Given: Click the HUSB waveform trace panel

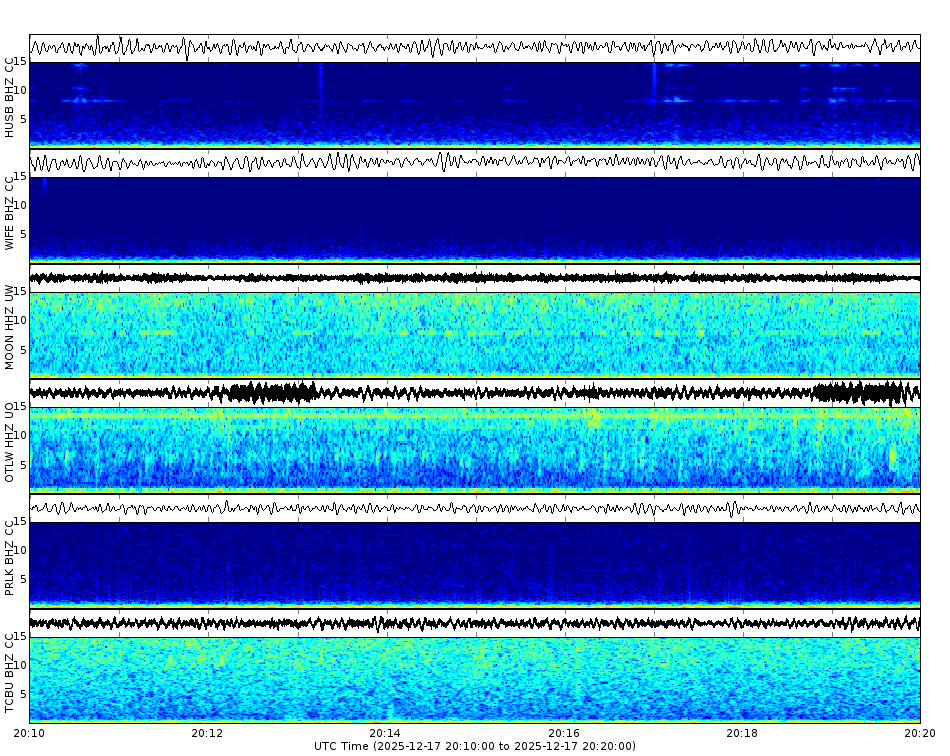Looking at the screenshot, I should pyautogui.click(x=475, y=45).
